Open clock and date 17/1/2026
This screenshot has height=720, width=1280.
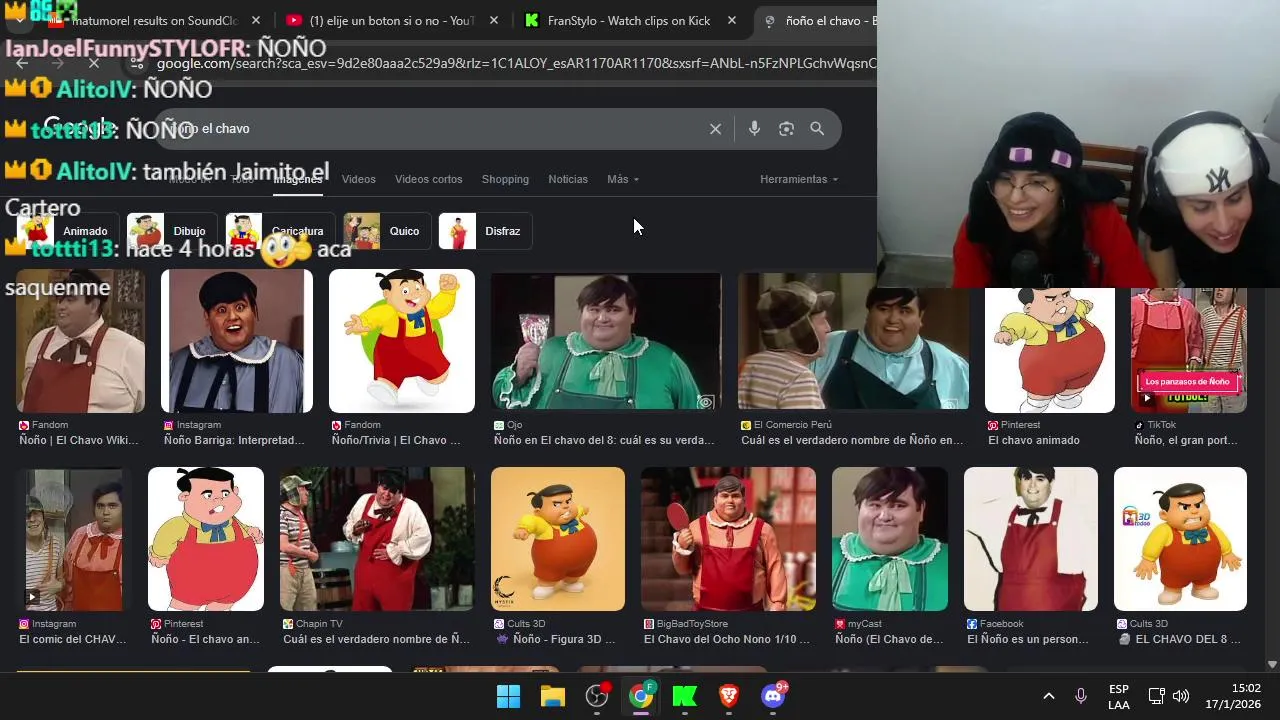(1232, 697)
